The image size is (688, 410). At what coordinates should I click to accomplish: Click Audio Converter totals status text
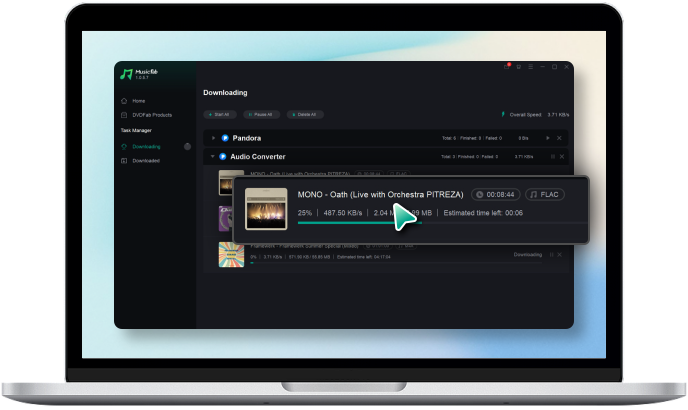tap(469, 157)
